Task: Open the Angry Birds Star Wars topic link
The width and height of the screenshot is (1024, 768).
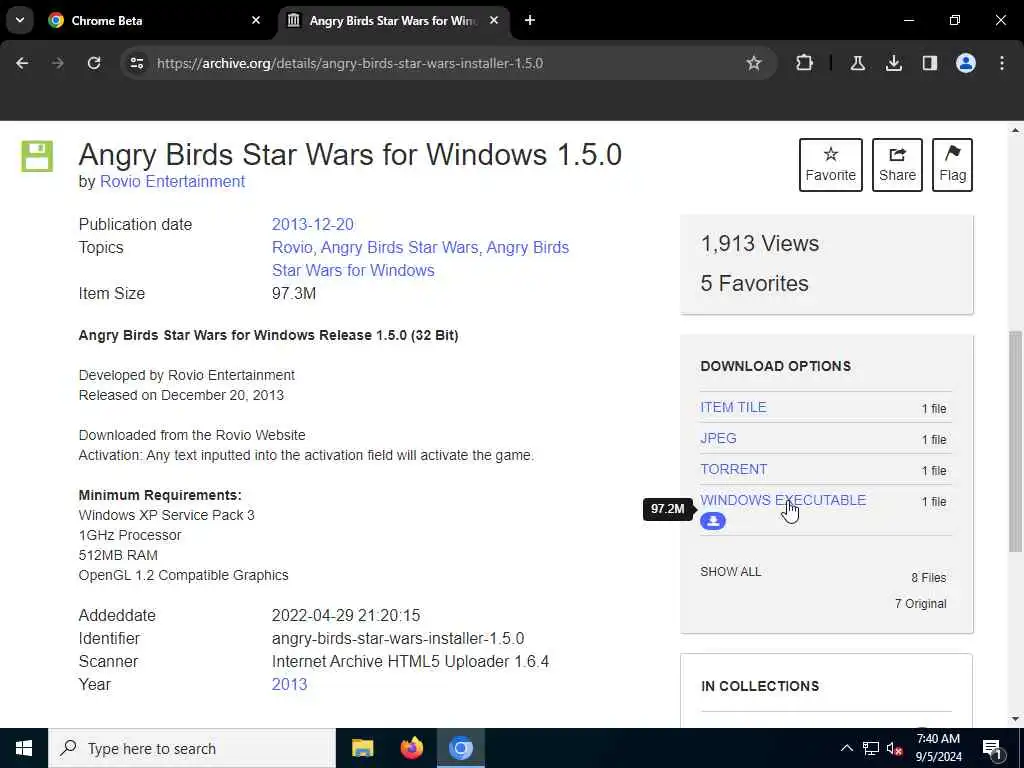Action: (x=399, y=248)
